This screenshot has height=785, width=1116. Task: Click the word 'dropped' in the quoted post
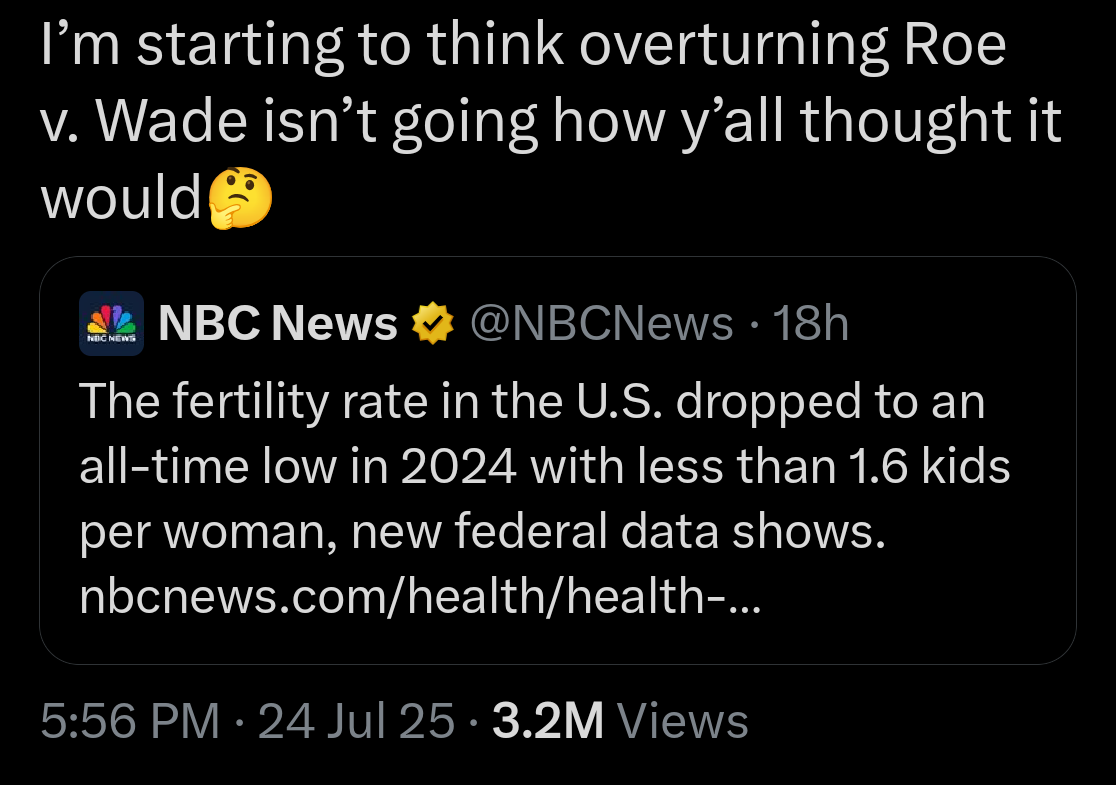point(768,403)
